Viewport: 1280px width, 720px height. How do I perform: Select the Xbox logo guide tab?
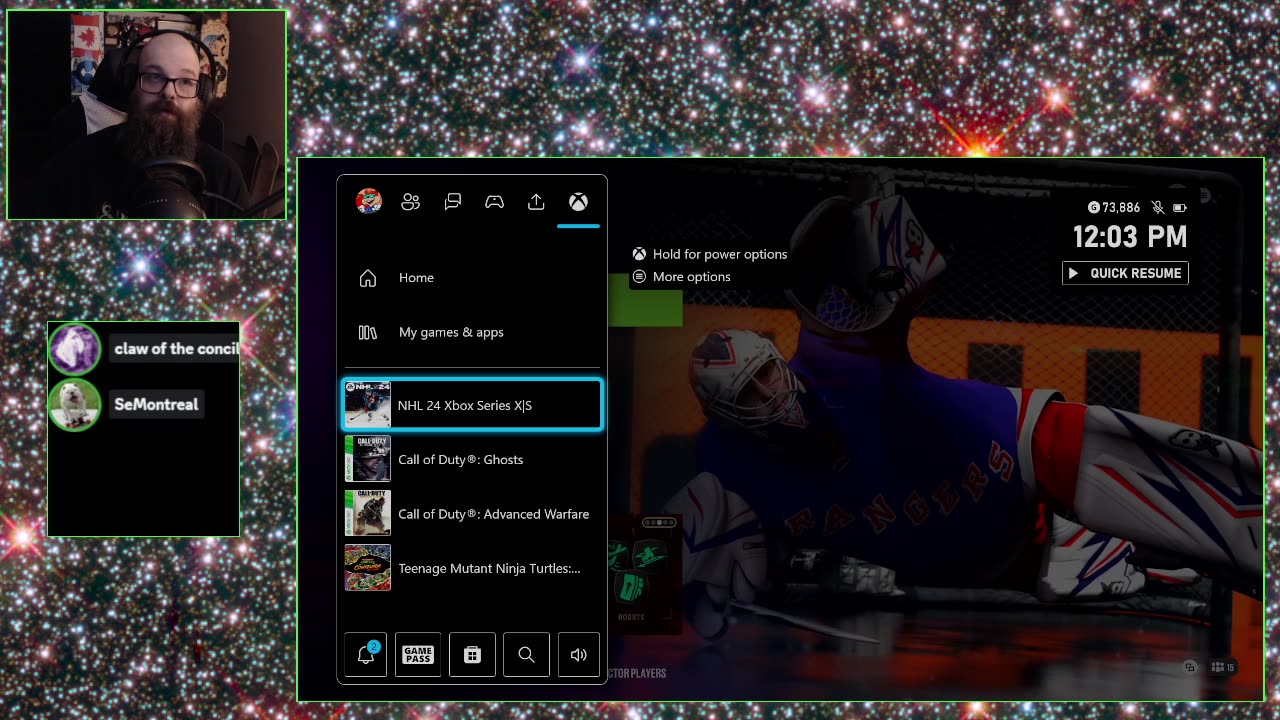click(x=578, y=202)
